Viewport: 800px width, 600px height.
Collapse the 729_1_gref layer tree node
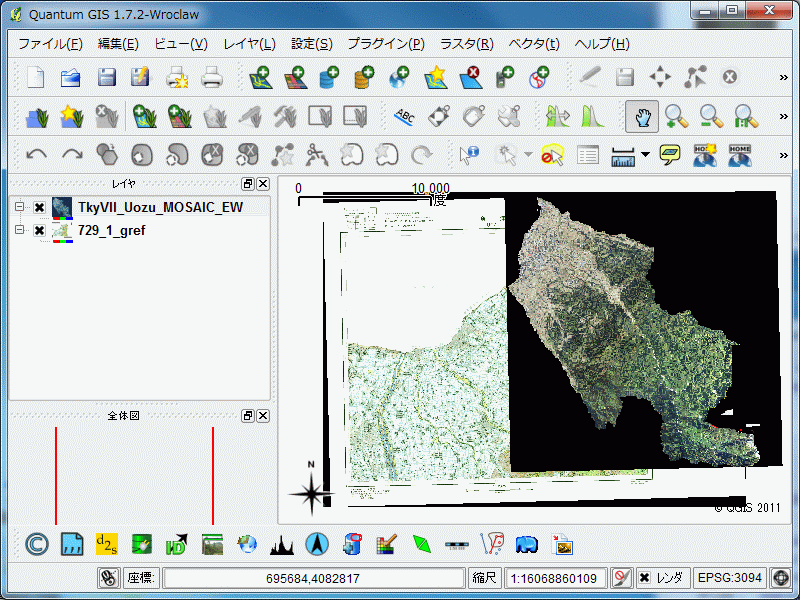point(19,231)
